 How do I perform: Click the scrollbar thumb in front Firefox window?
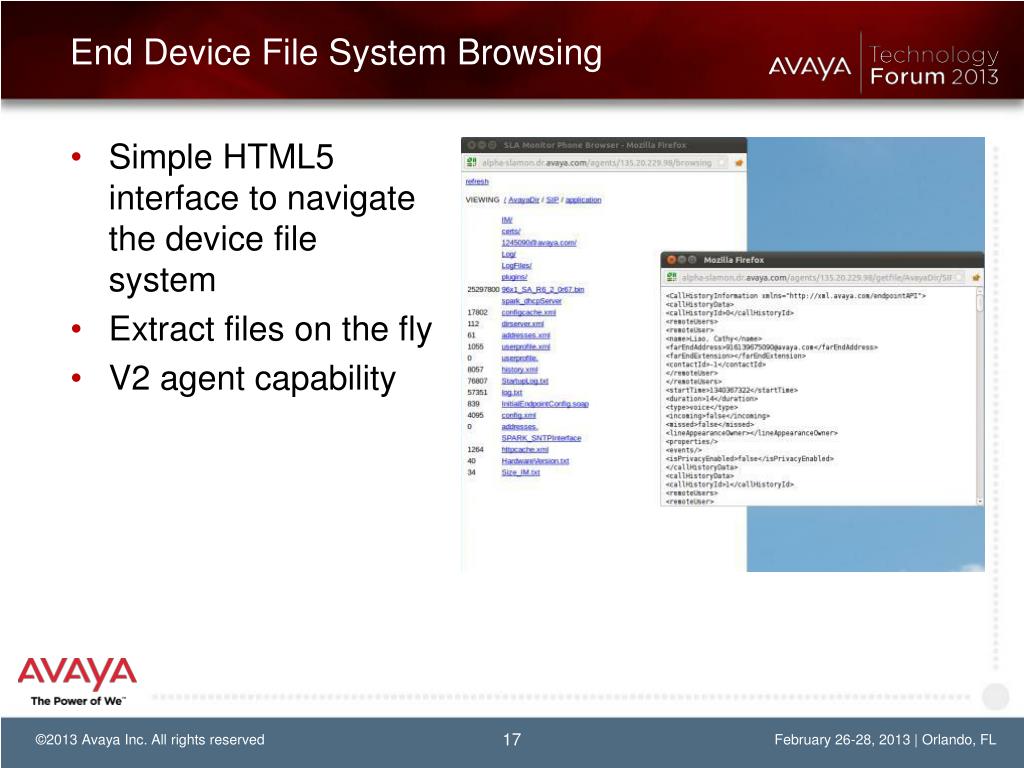point(980,304)
